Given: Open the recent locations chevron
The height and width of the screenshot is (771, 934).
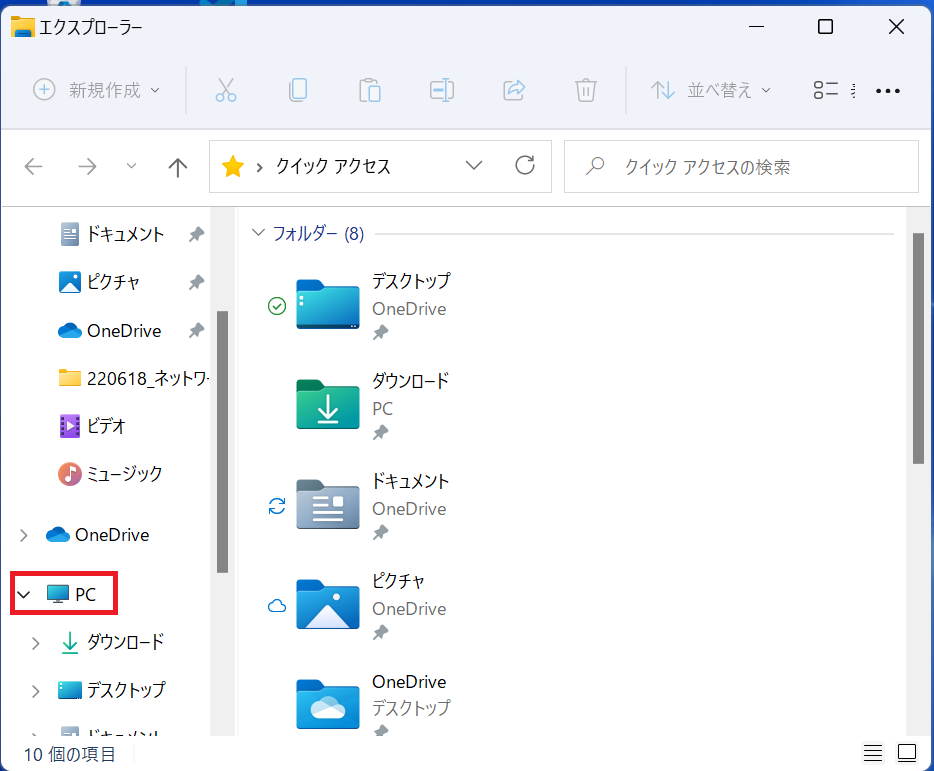Looking at the screenshot, I should pyautogui.click(x=132, y=166).
